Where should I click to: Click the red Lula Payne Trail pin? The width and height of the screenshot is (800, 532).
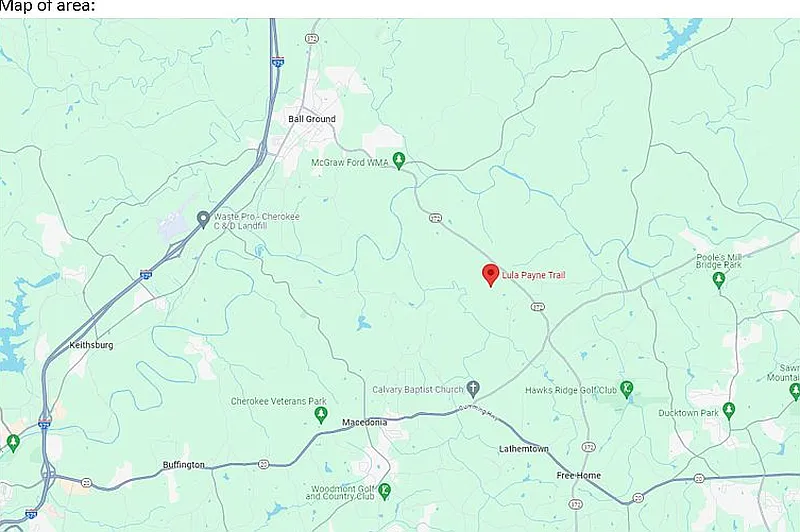click(x=490, y=275)
